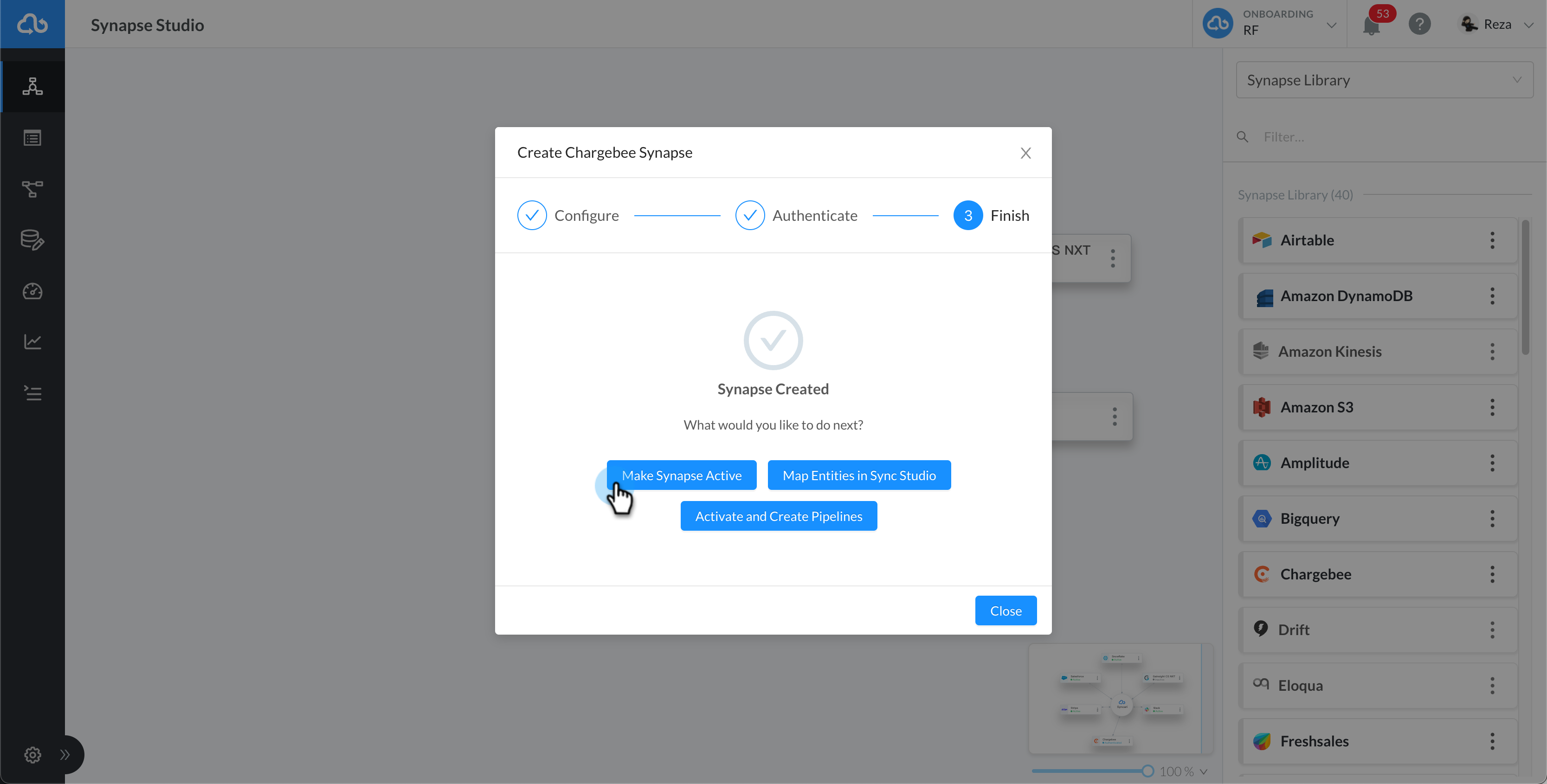Image resolution: width=1547 pixels, height=784 pixels.
Task: Open Amazon DynamoDB three-dot options menu
Action: tap(1492, 296)
